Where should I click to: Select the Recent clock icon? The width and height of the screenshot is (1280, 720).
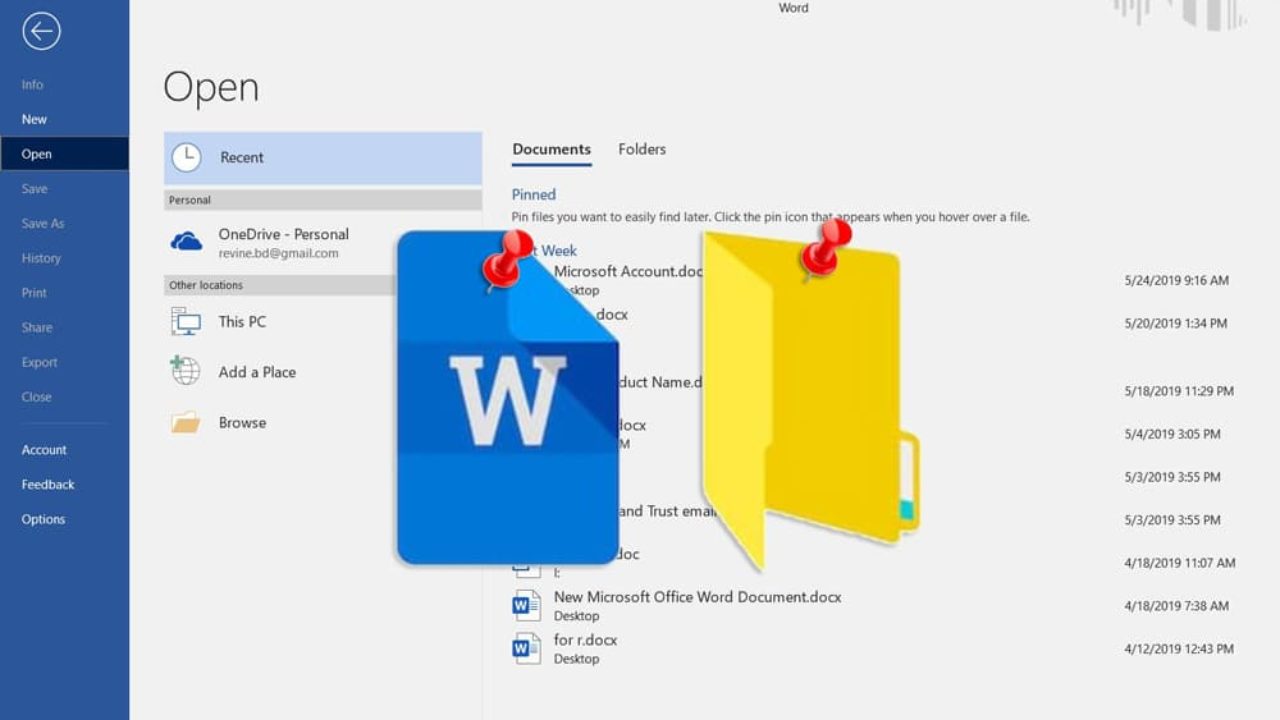(186, 157)
